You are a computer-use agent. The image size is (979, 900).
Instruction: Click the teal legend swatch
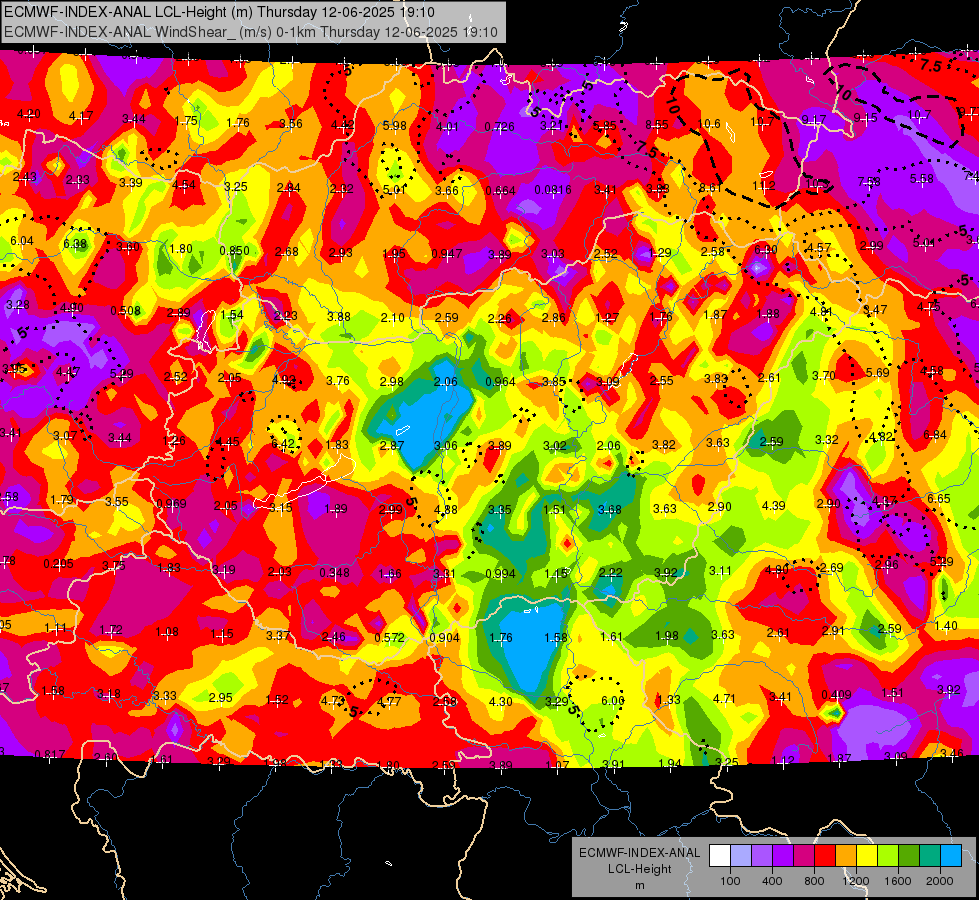[929, 856]
